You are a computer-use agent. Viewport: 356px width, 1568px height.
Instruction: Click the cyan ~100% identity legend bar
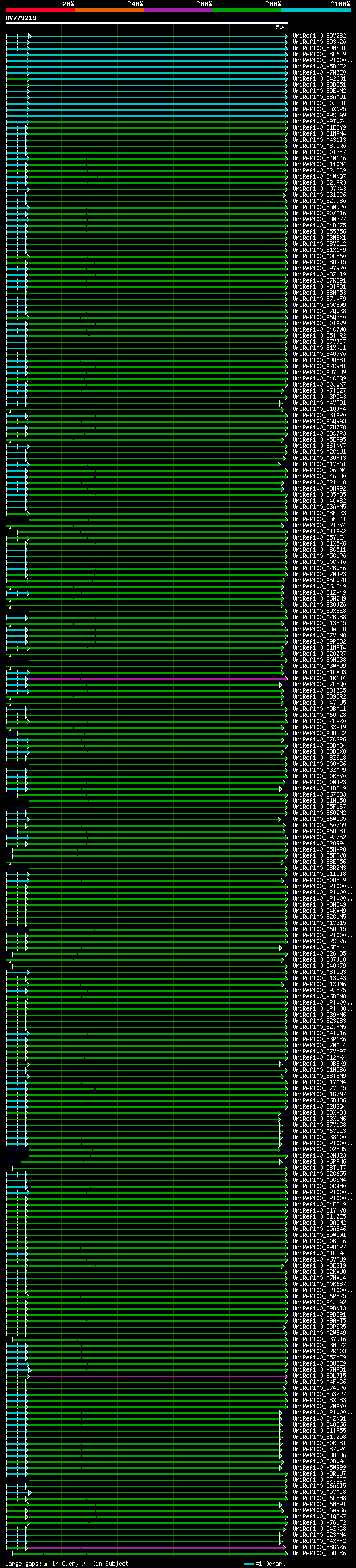316,10
